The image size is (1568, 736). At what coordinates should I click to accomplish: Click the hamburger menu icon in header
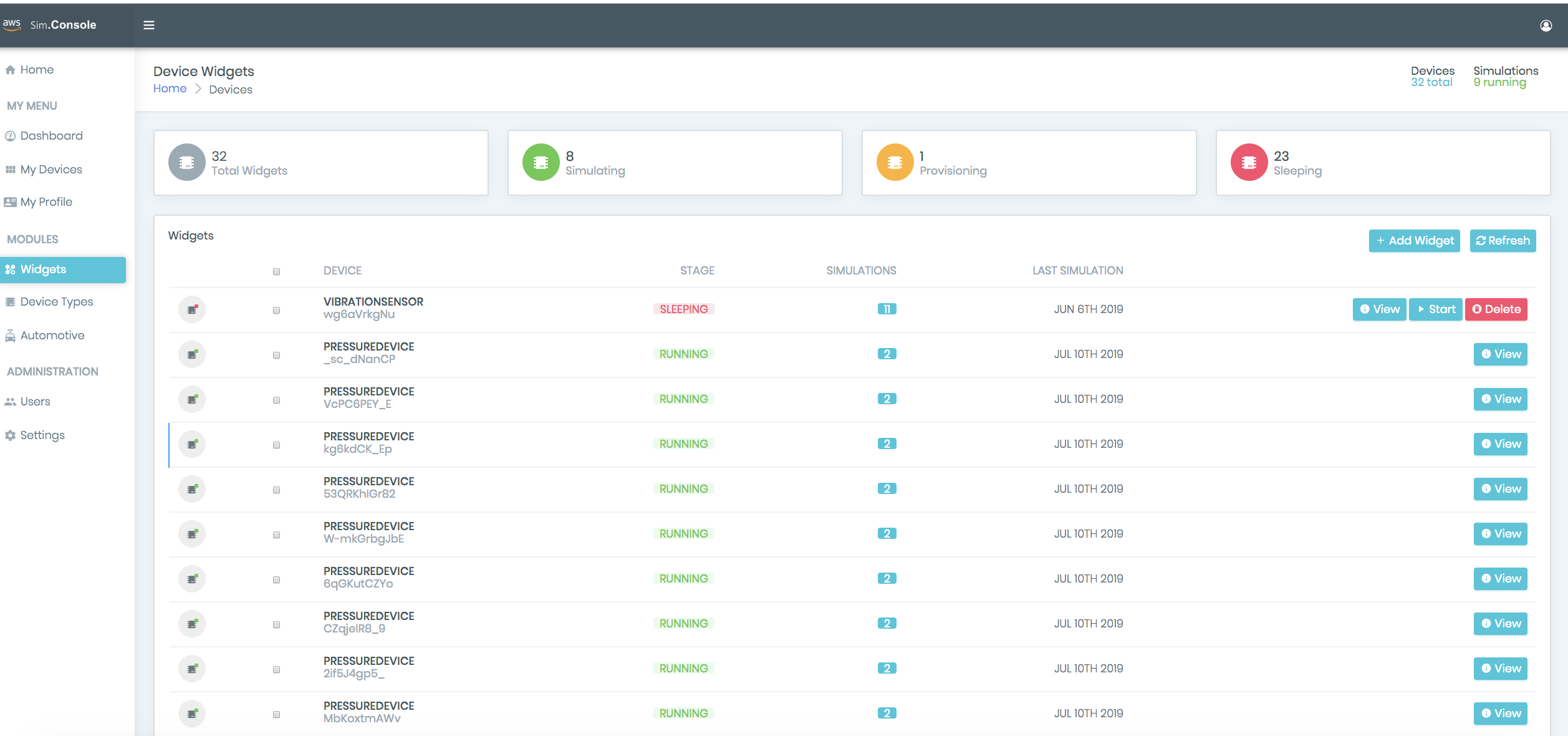(149, 25)
